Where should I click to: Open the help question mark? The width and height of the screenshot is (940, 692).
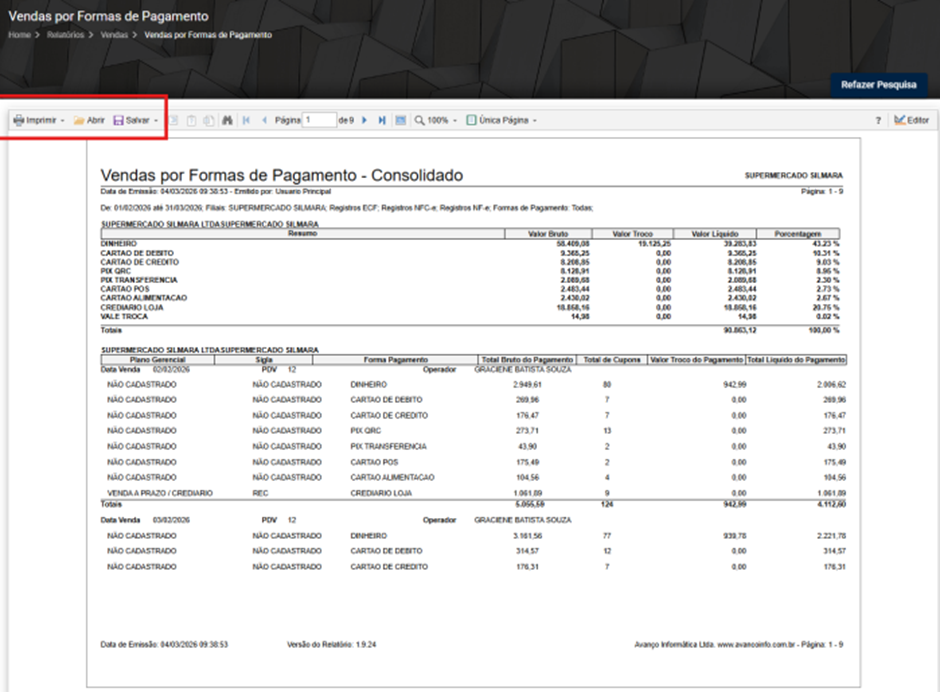coord(878,121)
